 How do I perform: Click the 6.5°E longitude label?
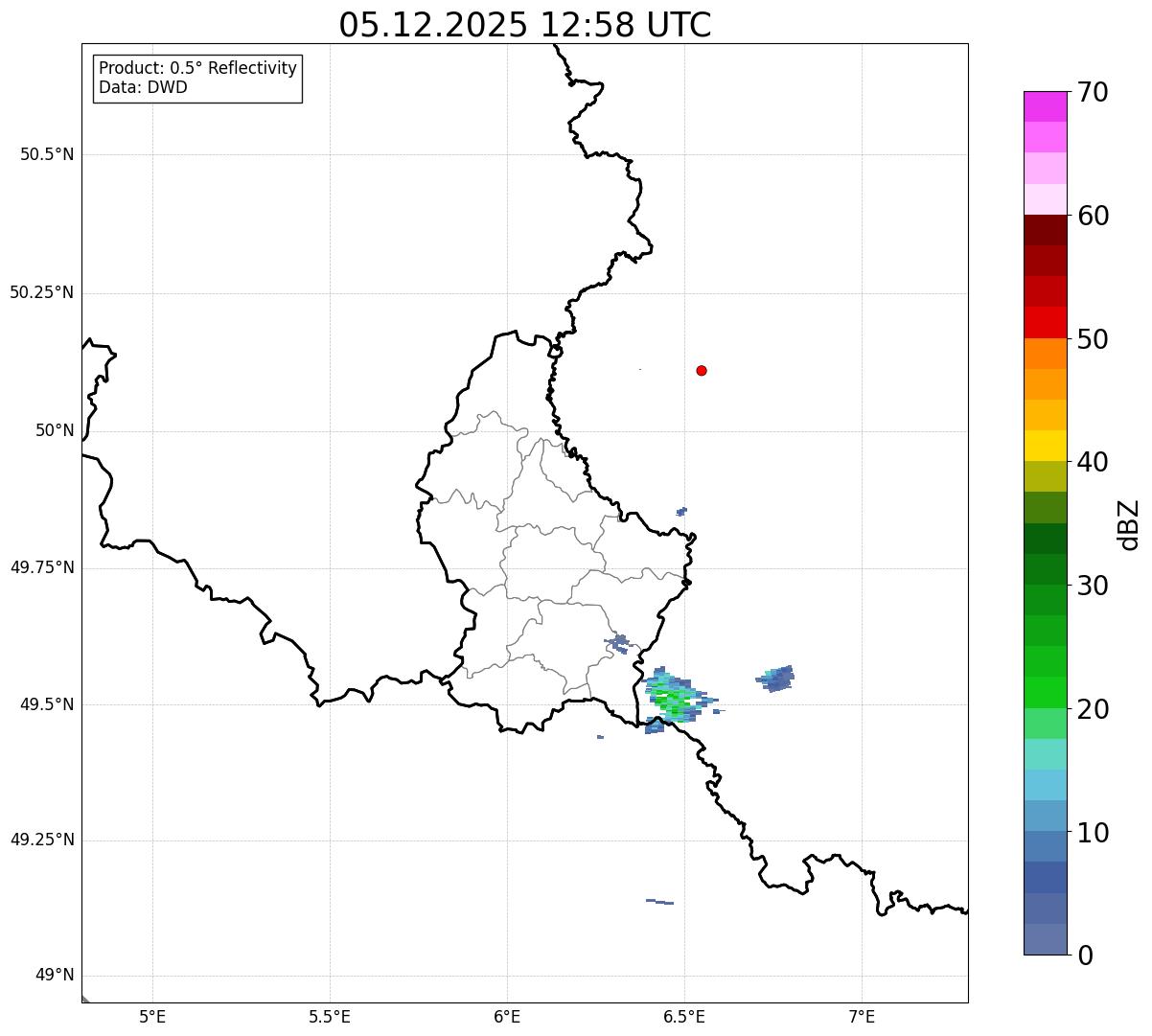[684, 1017]
